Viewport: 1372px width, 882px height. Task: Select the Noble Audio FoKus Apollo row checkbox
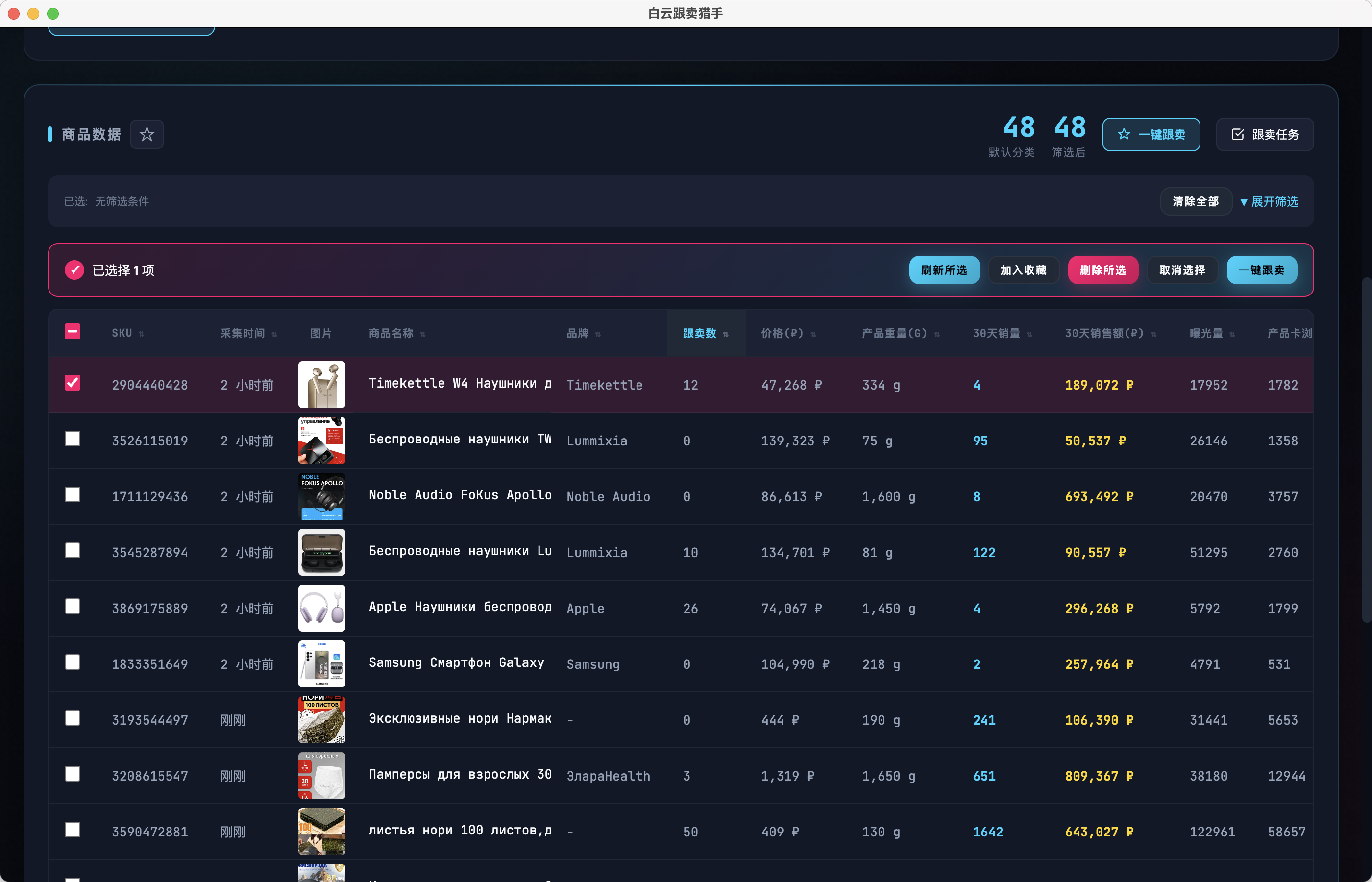pyautogui.click(x=73, y=494)
